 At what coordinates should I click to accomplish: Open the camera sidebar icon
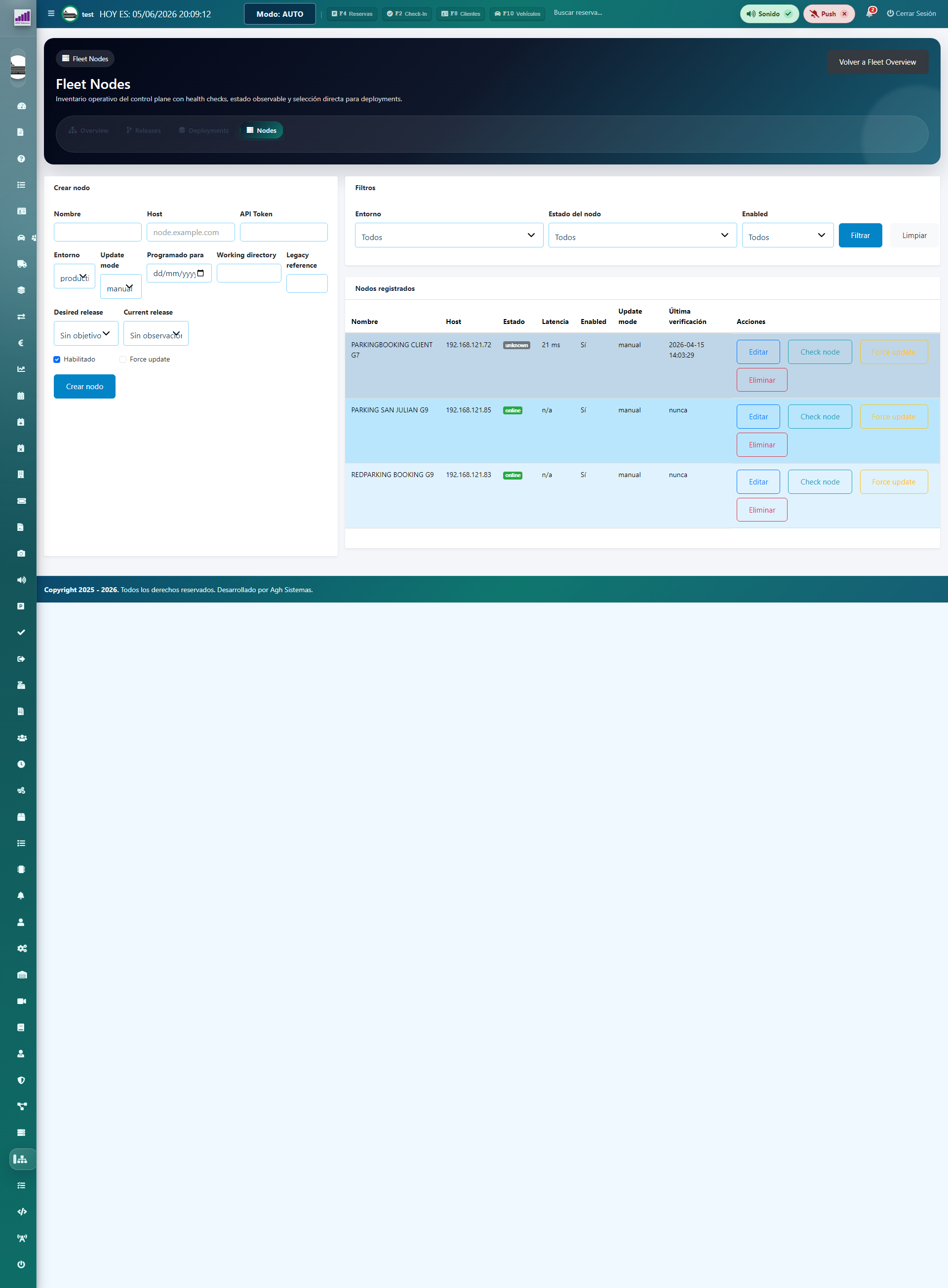point(21,553)
